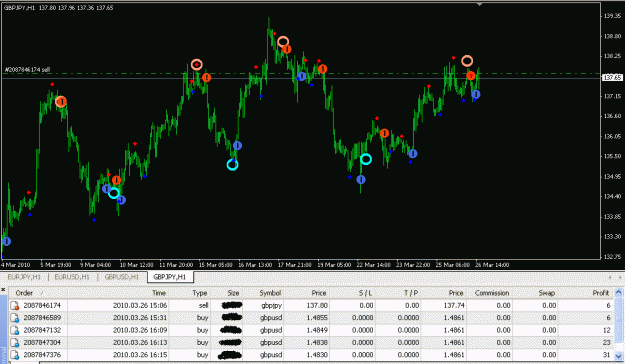Select order number 2087847304 in the trade list

(x=42, y=342)
